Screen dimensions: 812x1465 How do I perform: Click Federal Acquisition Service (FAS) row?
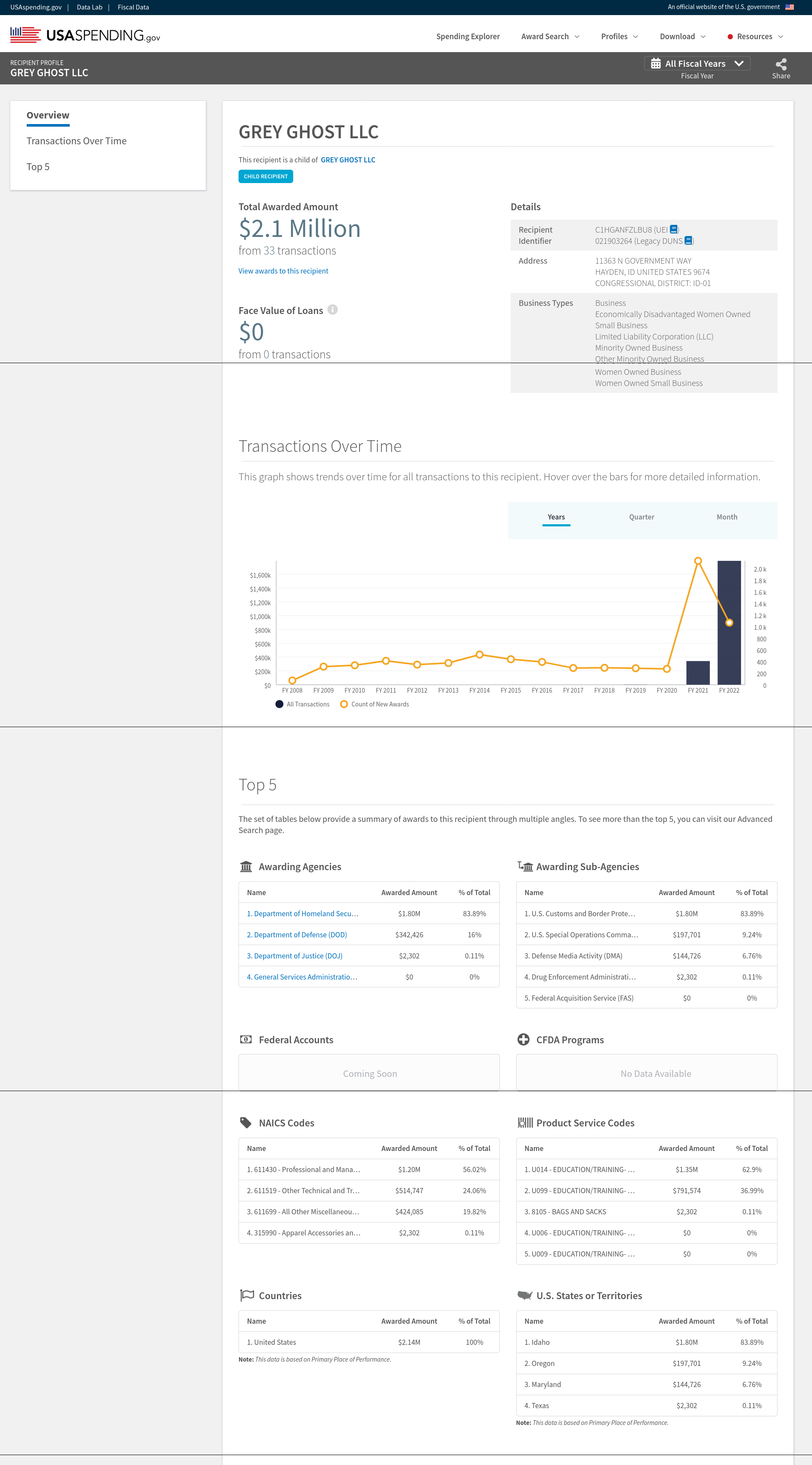click(646, 998)
